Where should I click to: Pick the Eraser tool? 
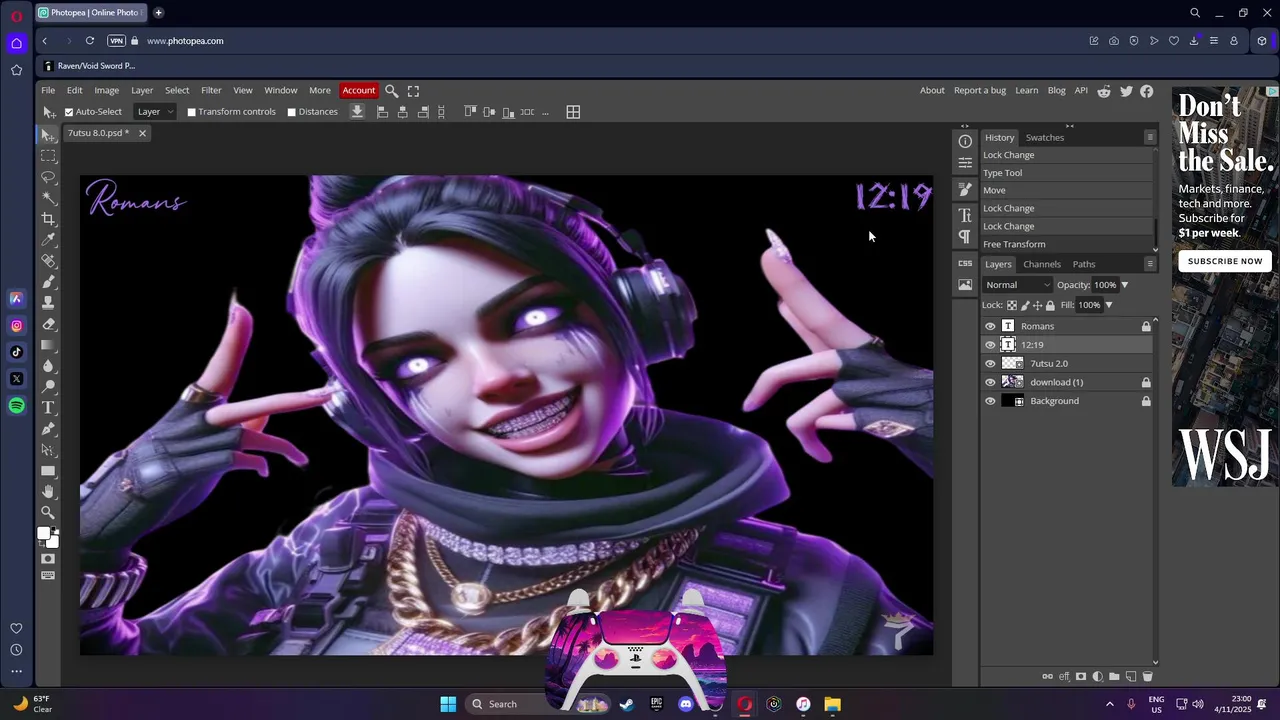point(48,324)
